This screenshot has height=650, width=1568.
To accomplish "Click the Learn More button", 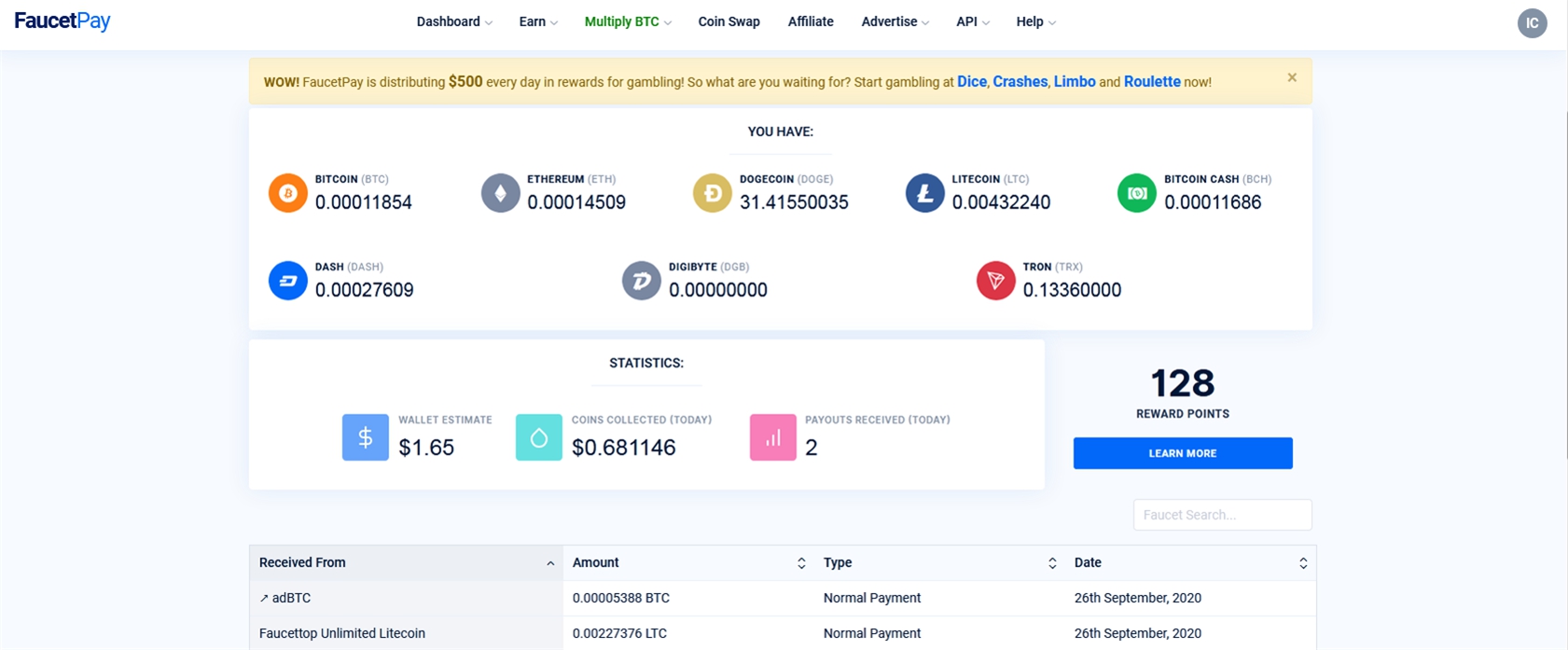I will [1183, 453].
